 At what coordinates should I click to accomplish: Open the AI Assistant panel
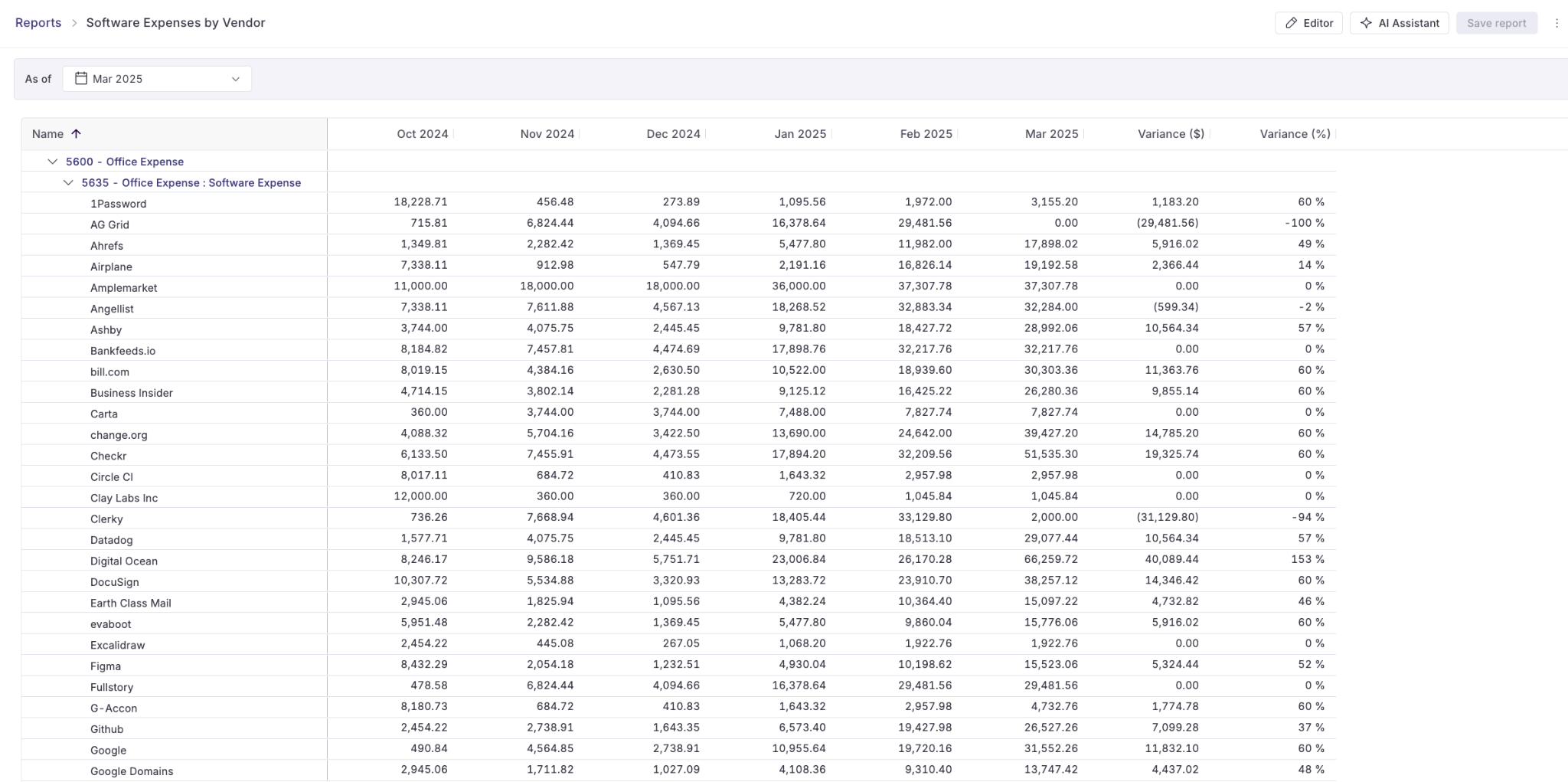pyautogui.click(x=1400, y=23)
